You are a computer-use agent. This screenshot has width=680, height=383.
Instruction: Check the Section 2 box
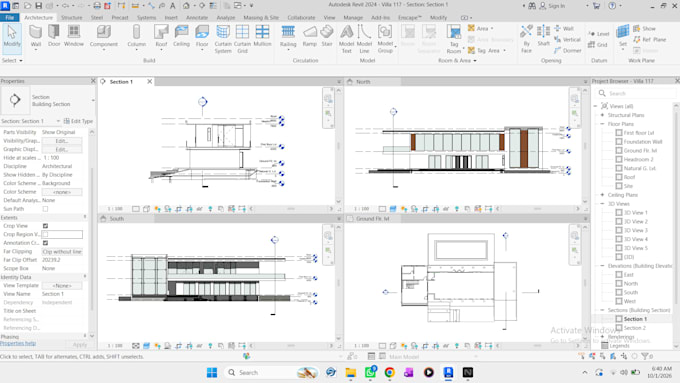(x=619, y=328)
